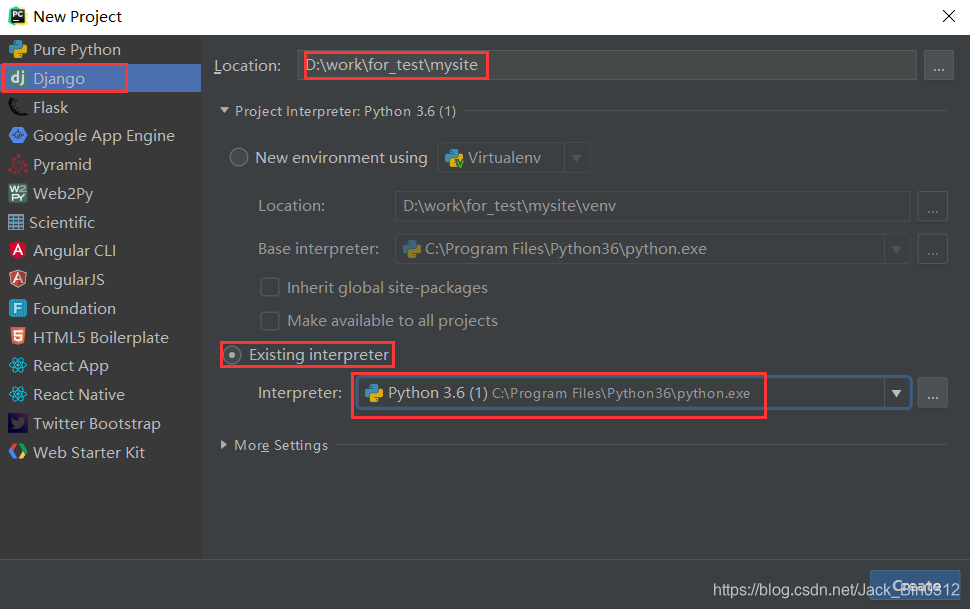Select Existing interpreter radio button

click(x=232, y=355)
